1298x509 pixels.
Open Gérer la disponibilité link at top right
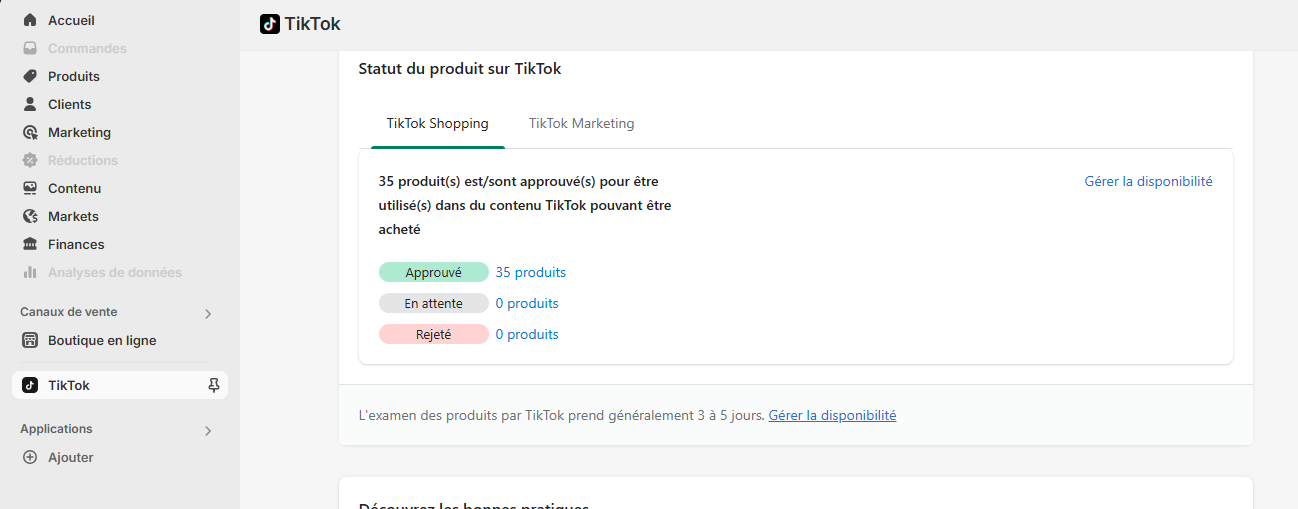click(1148, 181)
